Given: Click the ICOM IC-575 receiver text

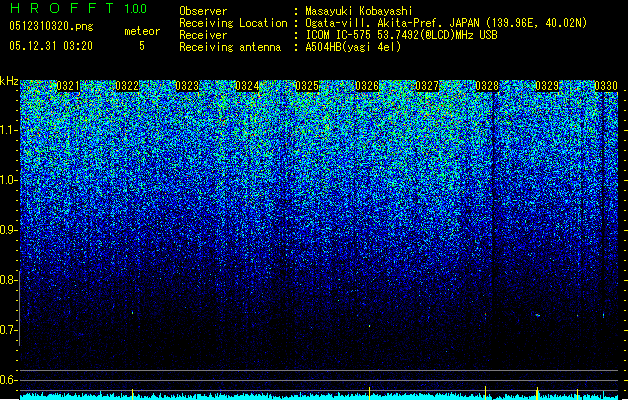Looking at the screenshot, I should 401,35.
